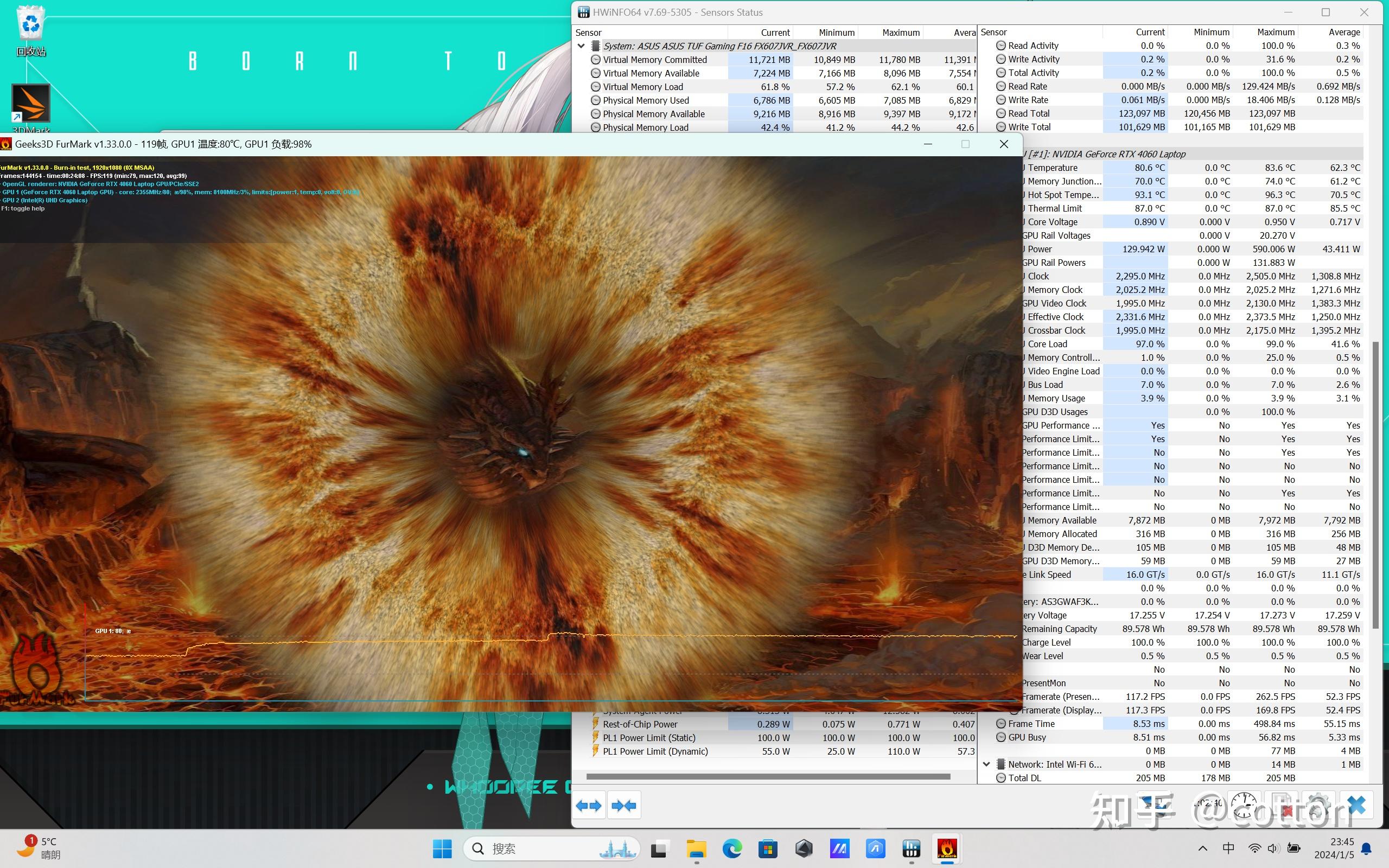Launch Microsoft Edge from the taskbar
1389x868 pixels.
click(732, 848)
